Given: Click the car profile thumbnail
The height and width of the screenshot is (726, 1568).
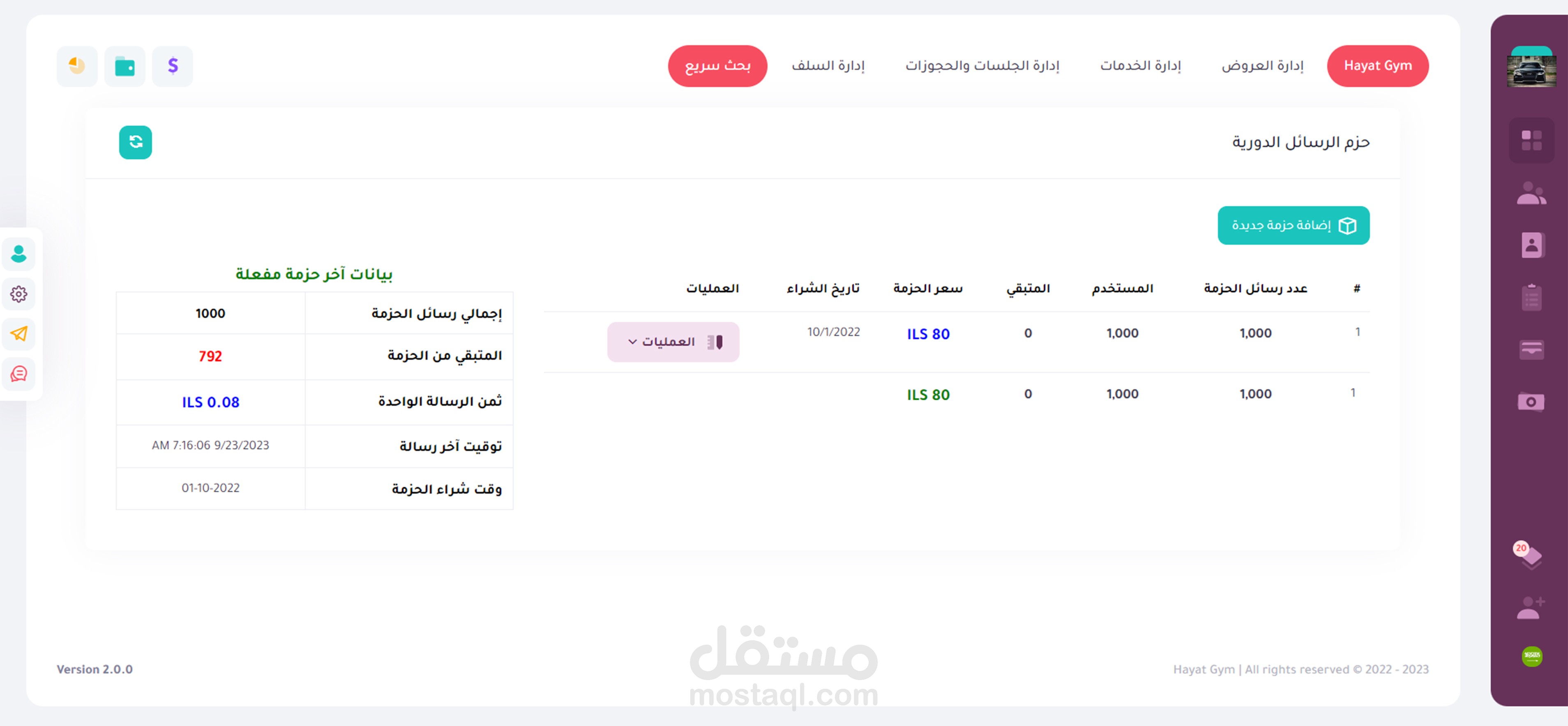Looking at the screenshot, I should pyautogui.click(x=1531, y=69).
